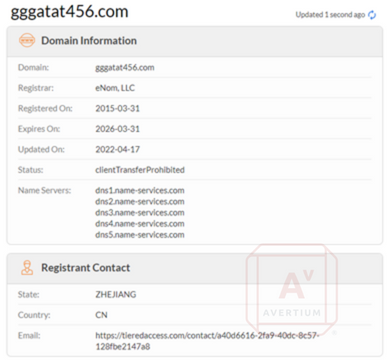Select the expiry date 2026-03-31
Viewport: 388px width, 360px height.
coord(117,129)
